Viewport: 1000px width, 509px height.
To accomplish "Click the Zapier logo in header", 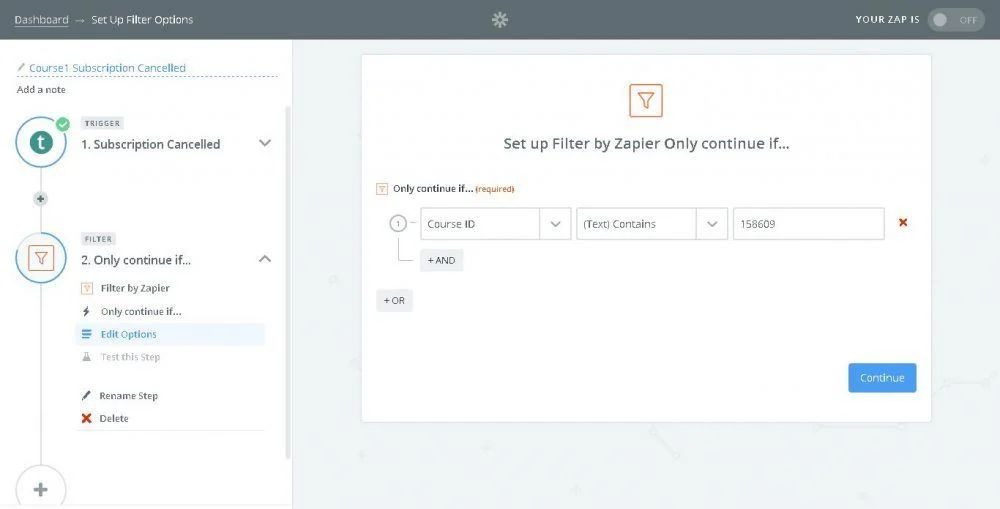I will click(x=500, y=20).
